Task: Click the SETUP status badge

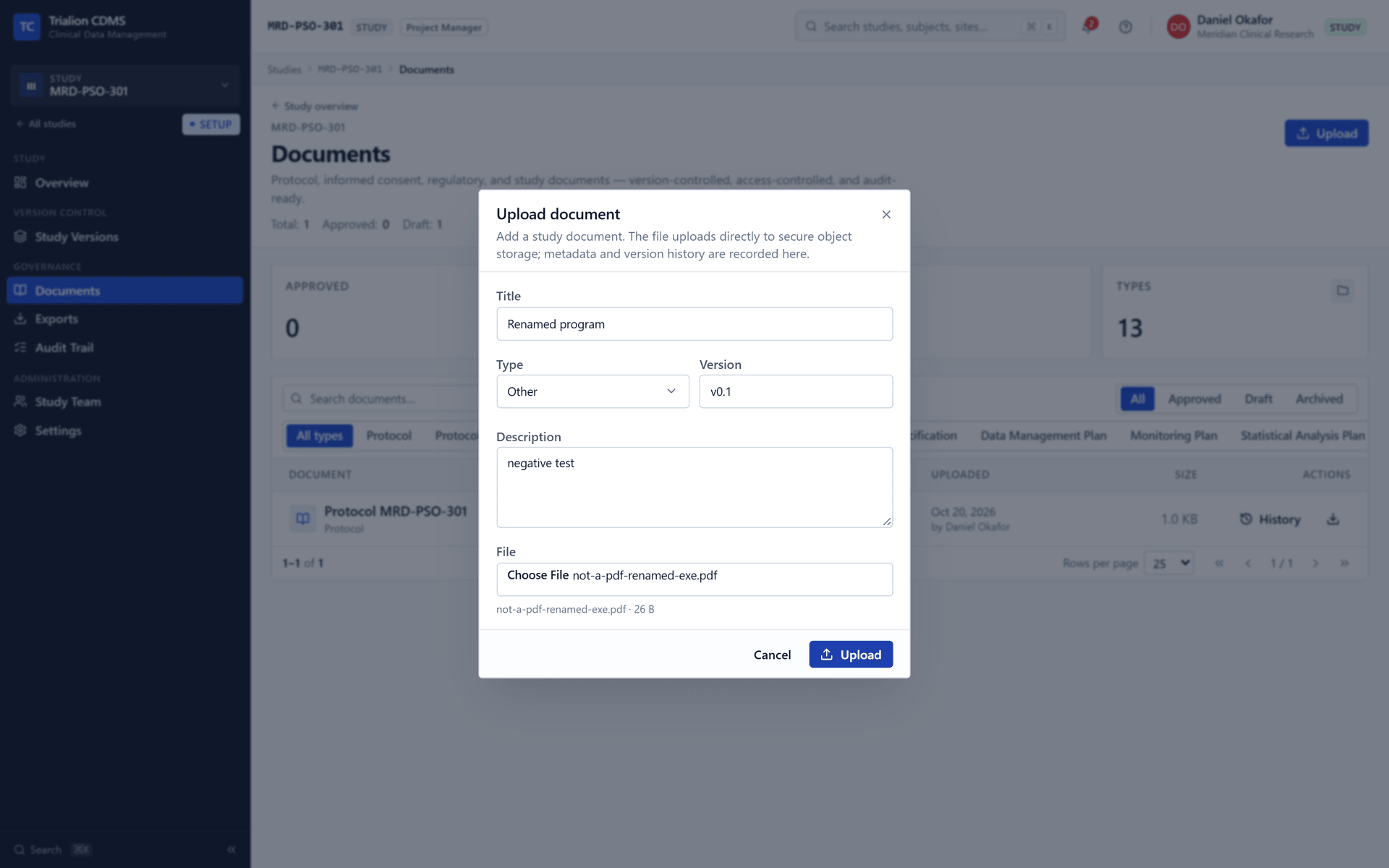Action: [x=211, y=124]
